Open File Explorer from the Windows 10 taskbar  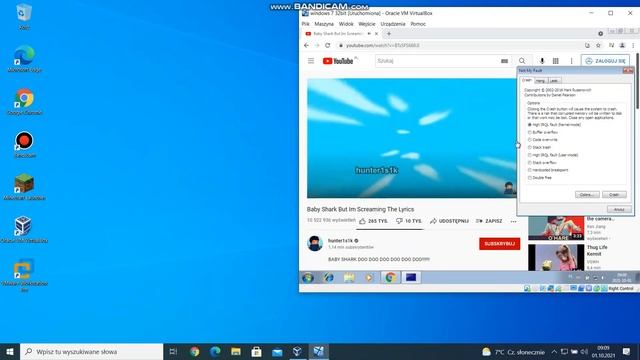[236, 351]
